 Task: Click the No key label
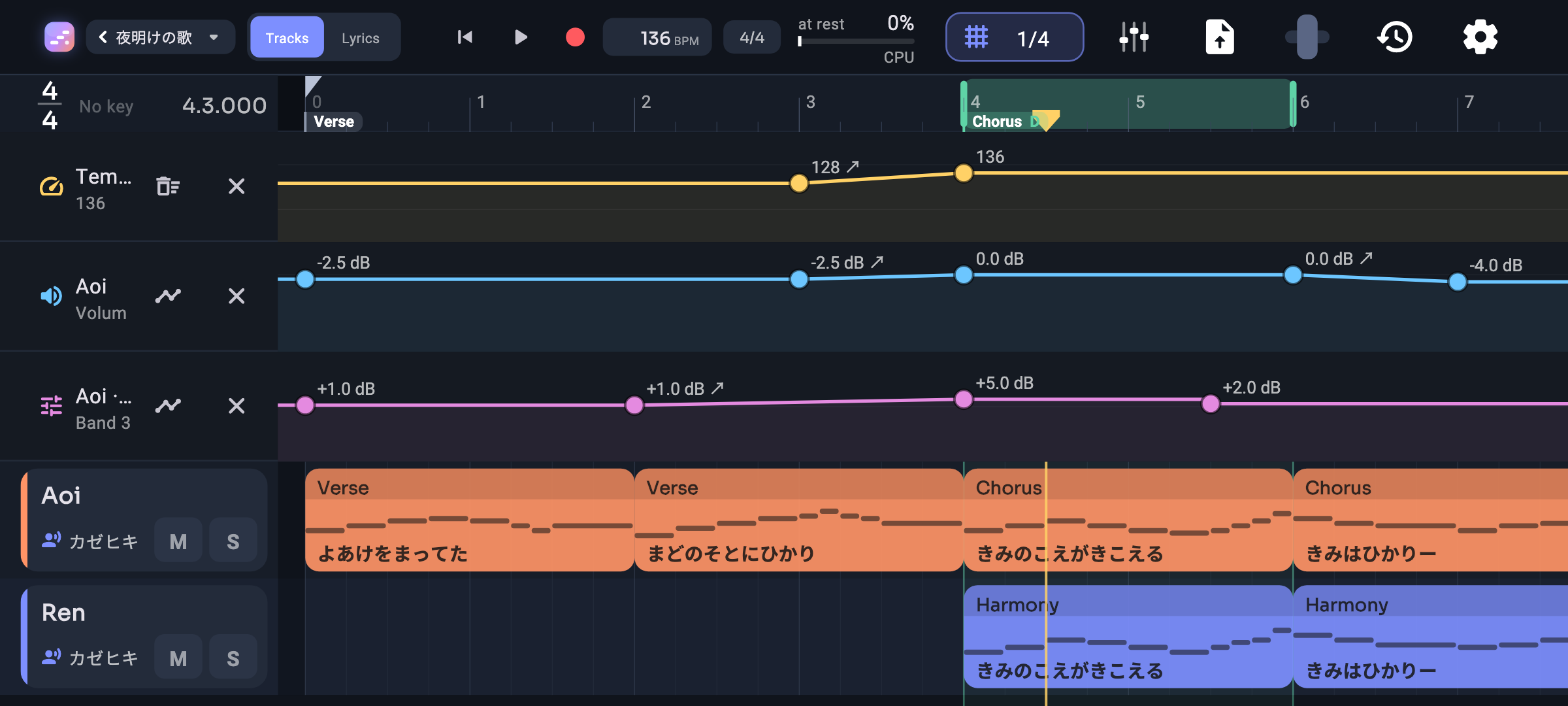(106, 106)
